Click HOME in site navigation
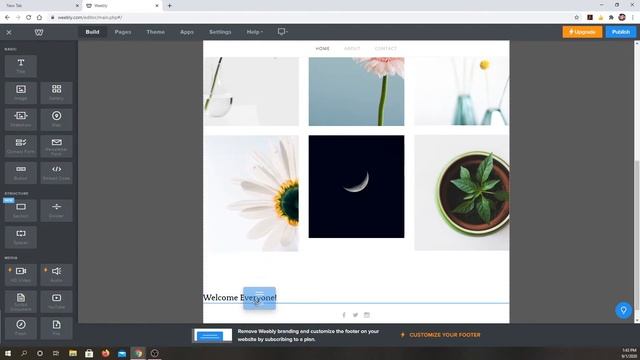Screen dimensions: 640x360 322,49
